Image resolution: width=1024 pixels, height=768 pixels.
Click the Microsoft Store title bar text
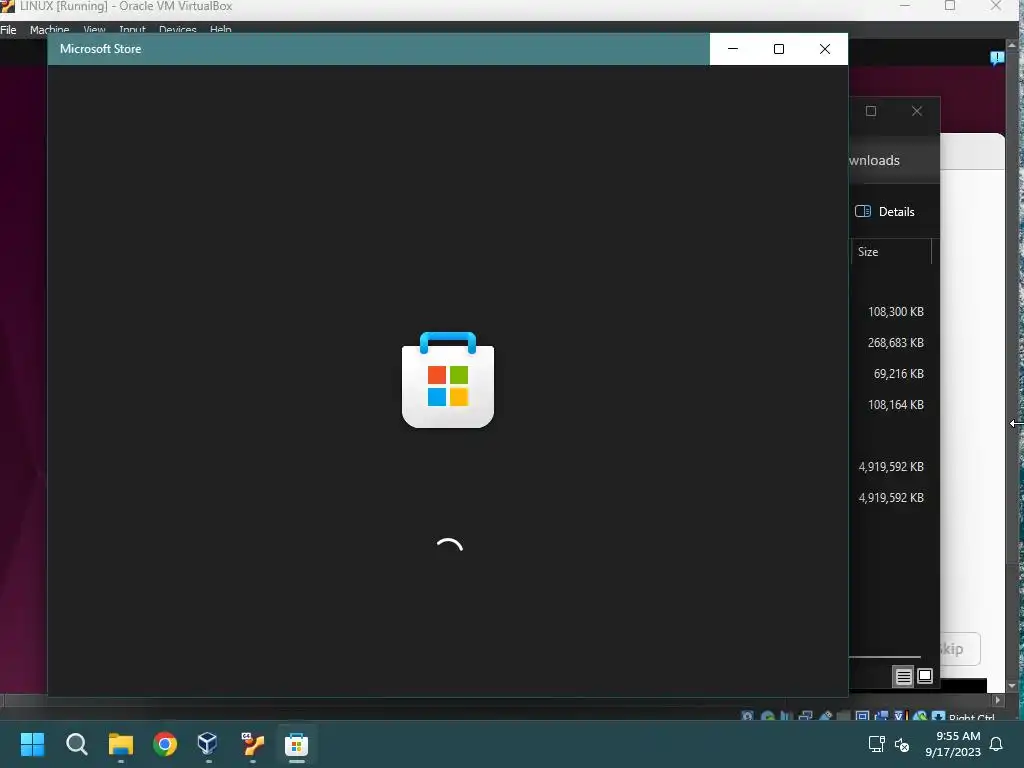click(101, 49)
